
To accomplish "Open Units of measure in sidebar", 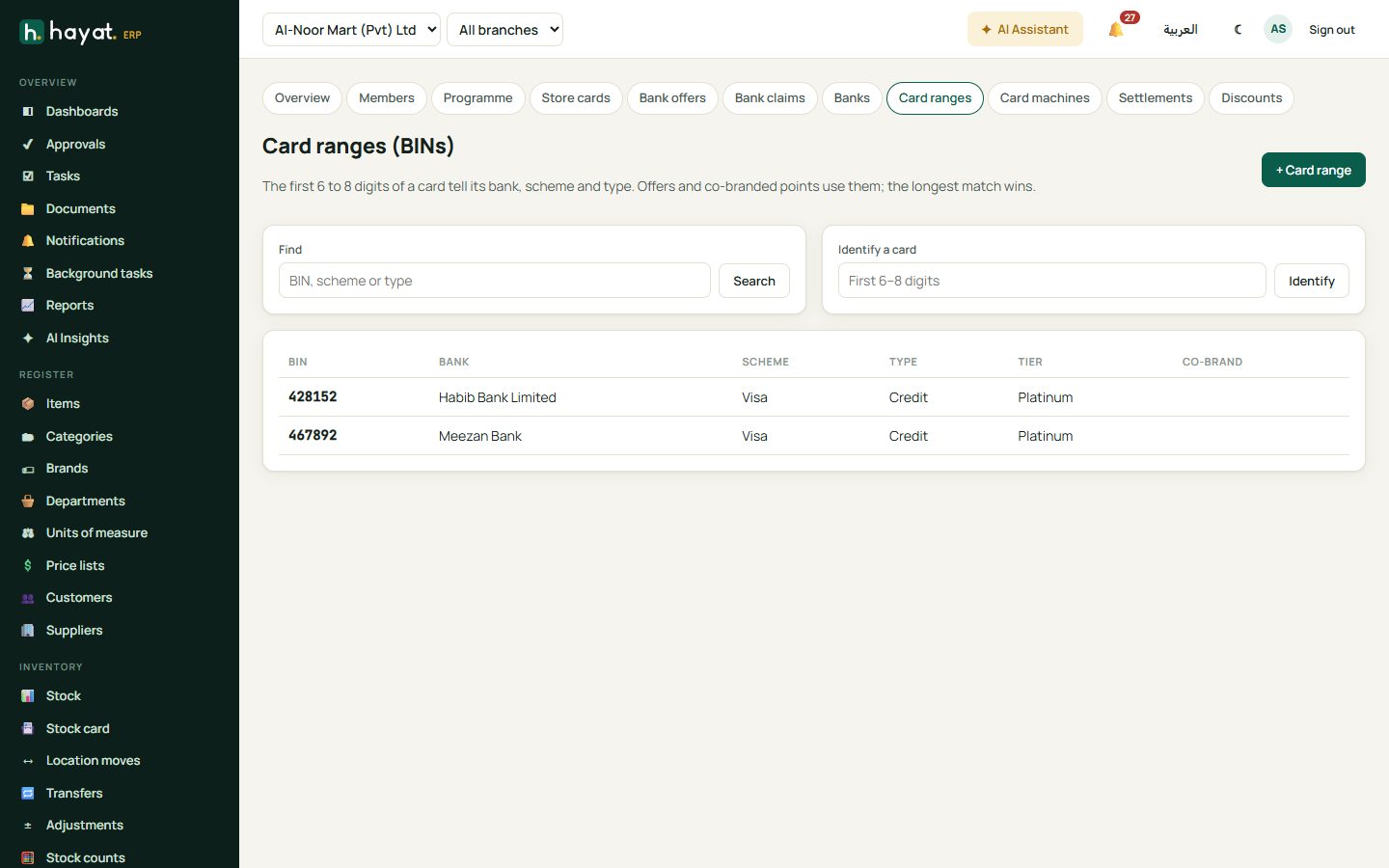I will point(96,533).
